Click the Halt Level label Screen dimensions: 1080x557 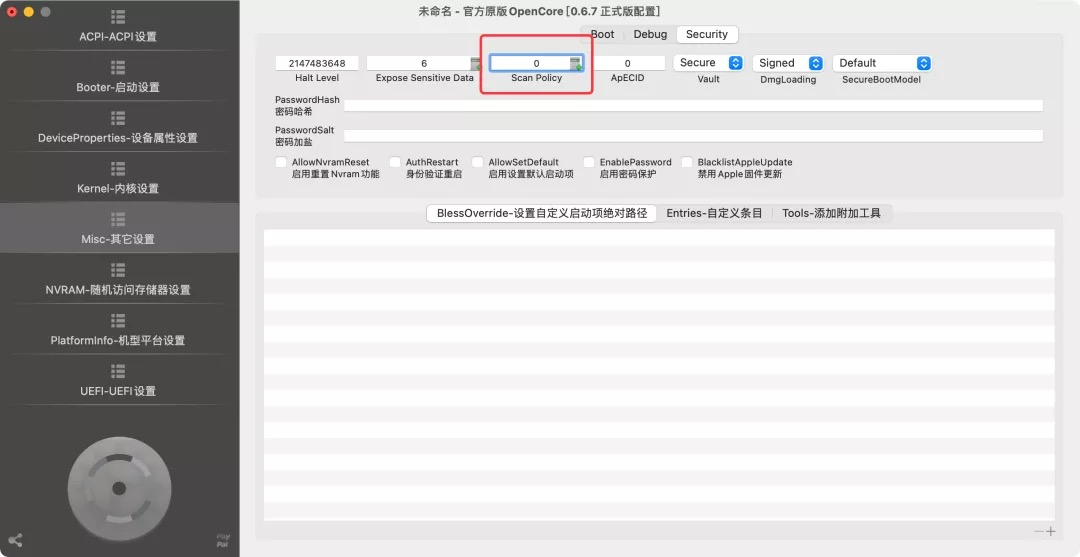point(317,78)
